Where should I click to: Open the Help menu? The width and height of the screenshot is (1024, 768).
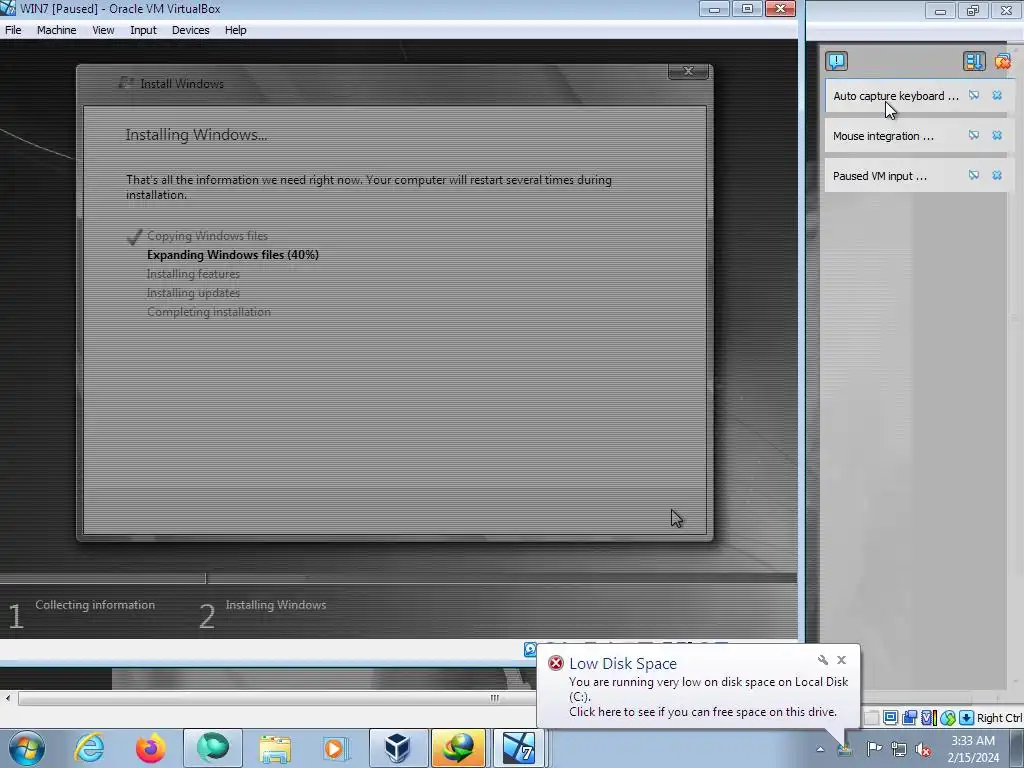tap(235, 30)
